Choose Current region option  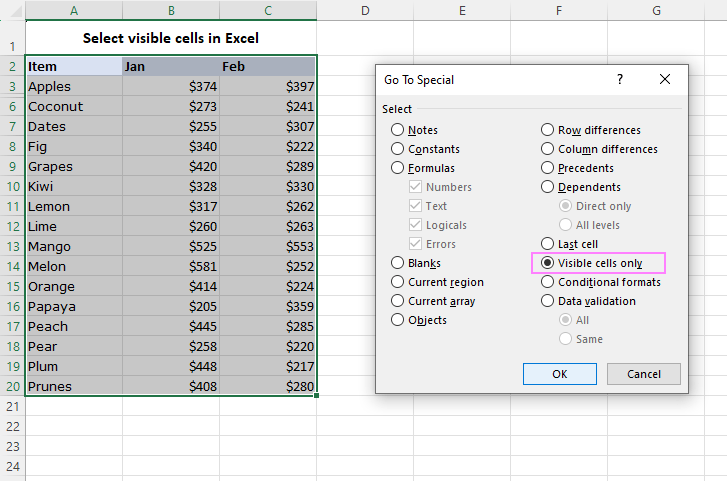pos(398,282)
